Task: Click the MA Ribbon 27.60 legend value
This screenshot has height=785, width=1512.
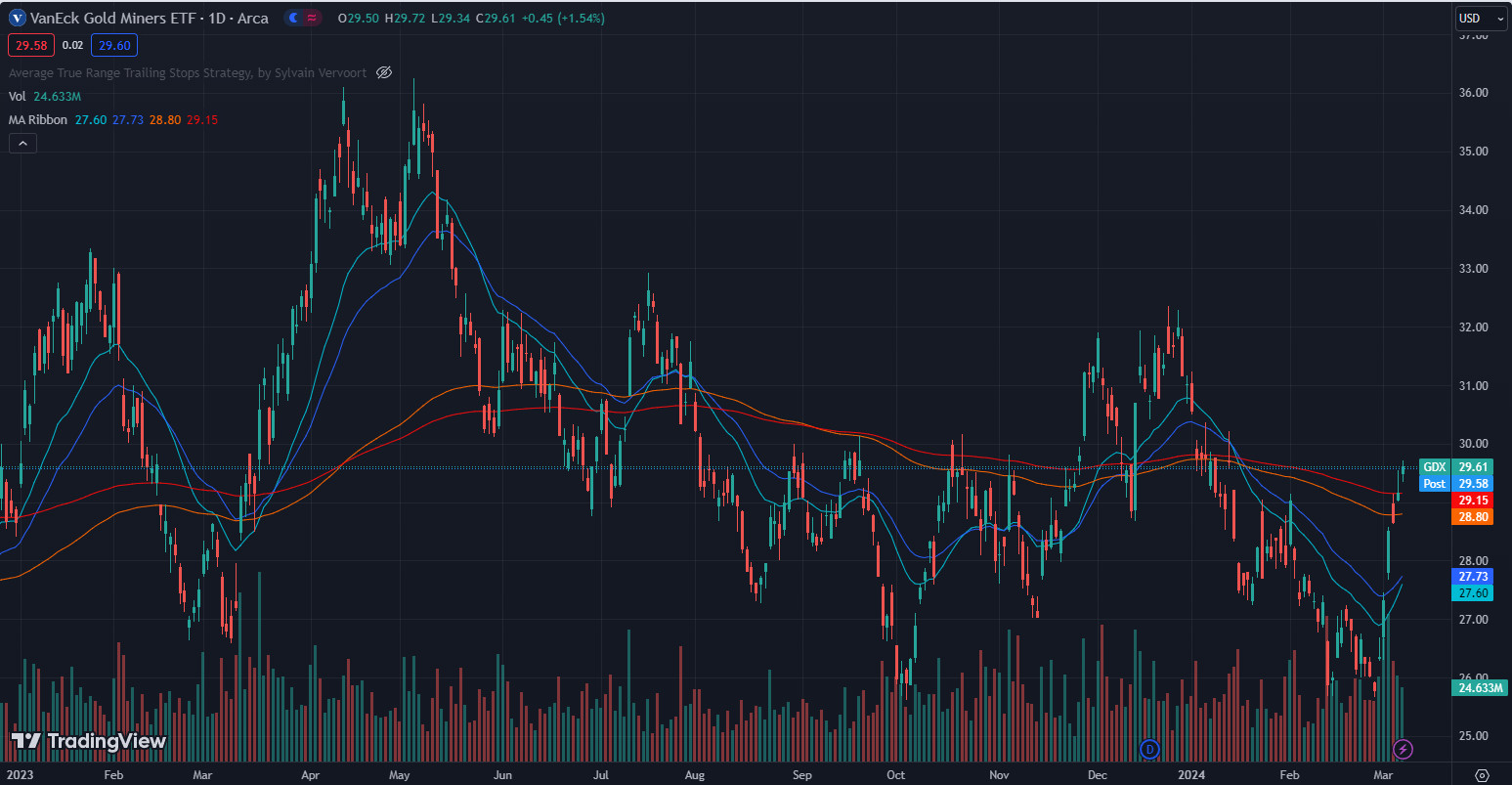Action: tap(90, 119)
